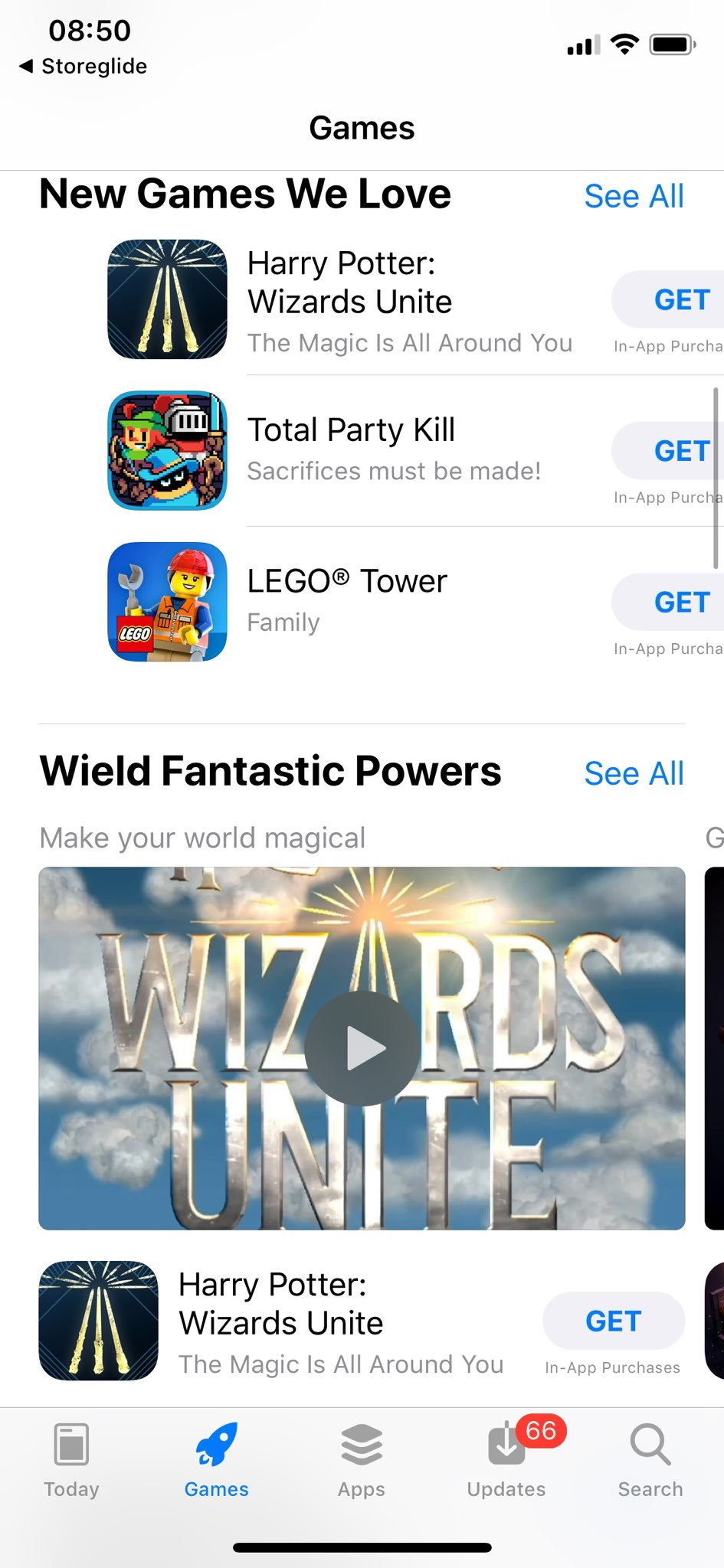The image size is (724, 1568).
Task: Tap LEGO Tower title text
Action: [346, 581]
